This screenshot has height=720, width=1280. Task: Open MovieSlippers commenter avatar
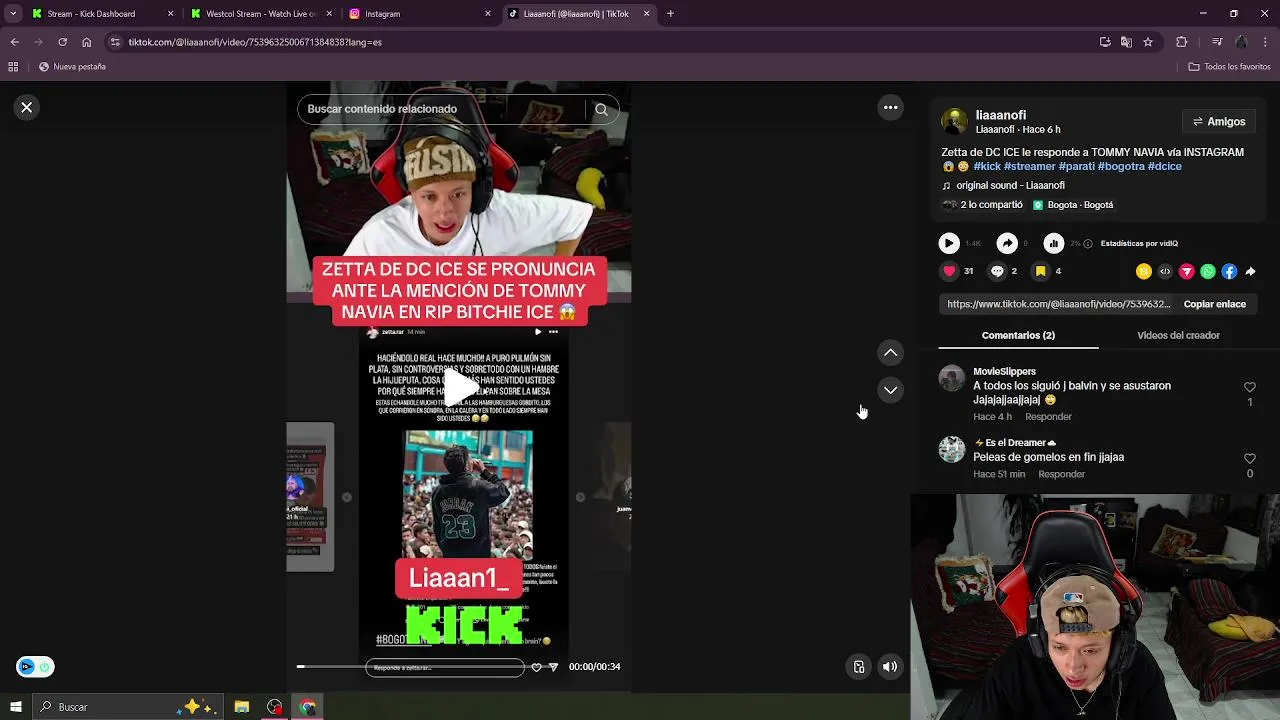point(952,377)
